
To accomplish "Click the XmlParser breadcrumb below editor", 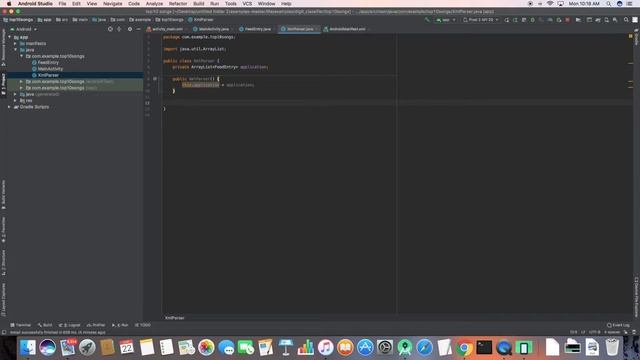I will (x=175, y=318).
